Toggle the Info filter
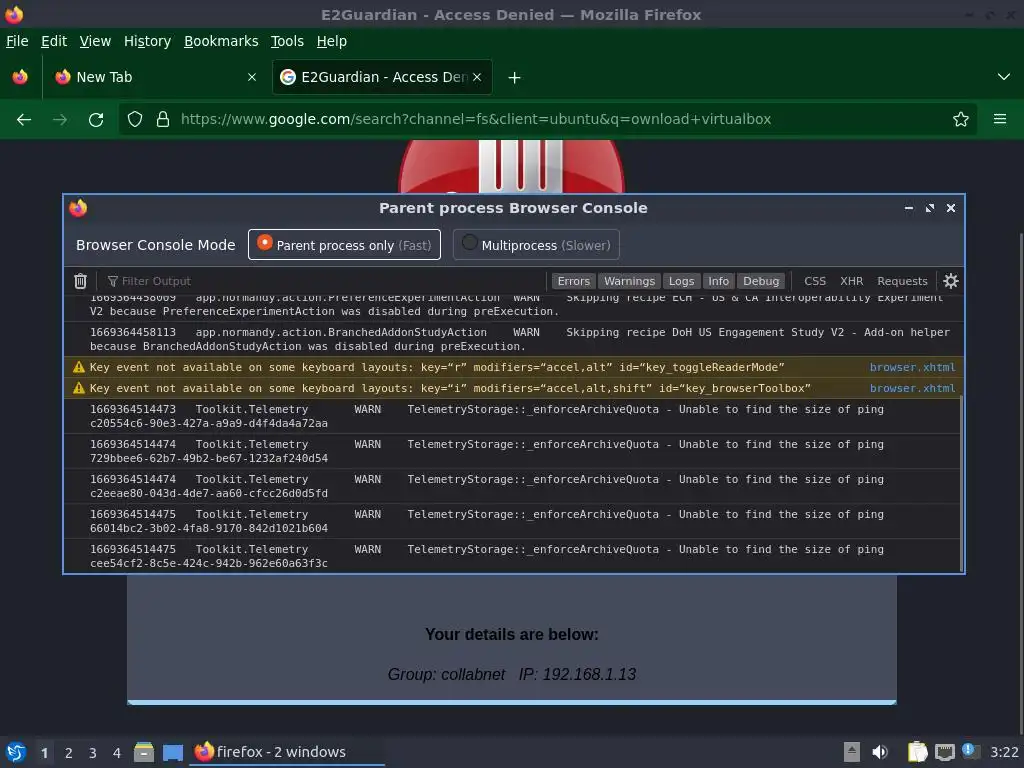Image resolution: width=1024 pixels, height=768 pixels. [x=718, y=281]
